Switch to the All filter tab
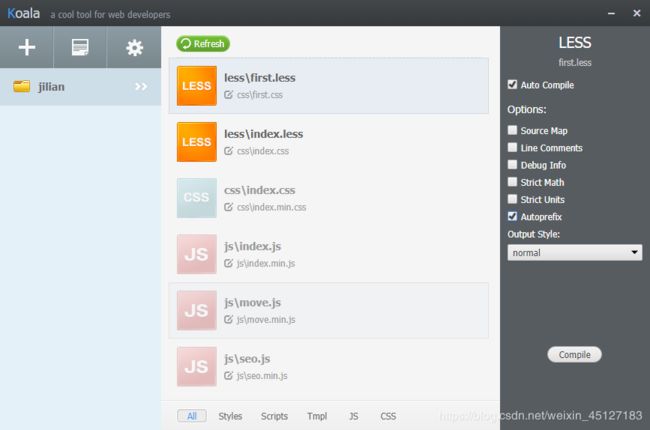Screen dimensions: 650x430 (x=192, y=416)
